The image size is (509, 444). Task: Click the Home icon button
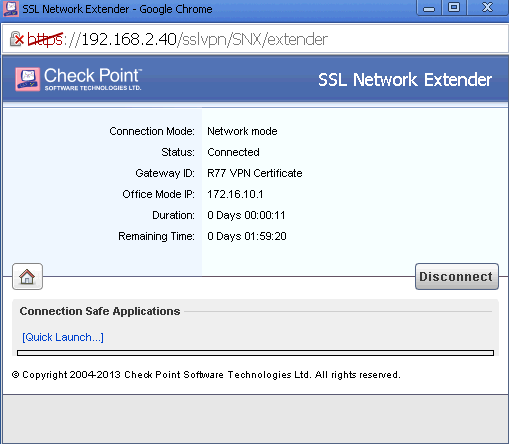pyautogui.click(x=27, y=276)
